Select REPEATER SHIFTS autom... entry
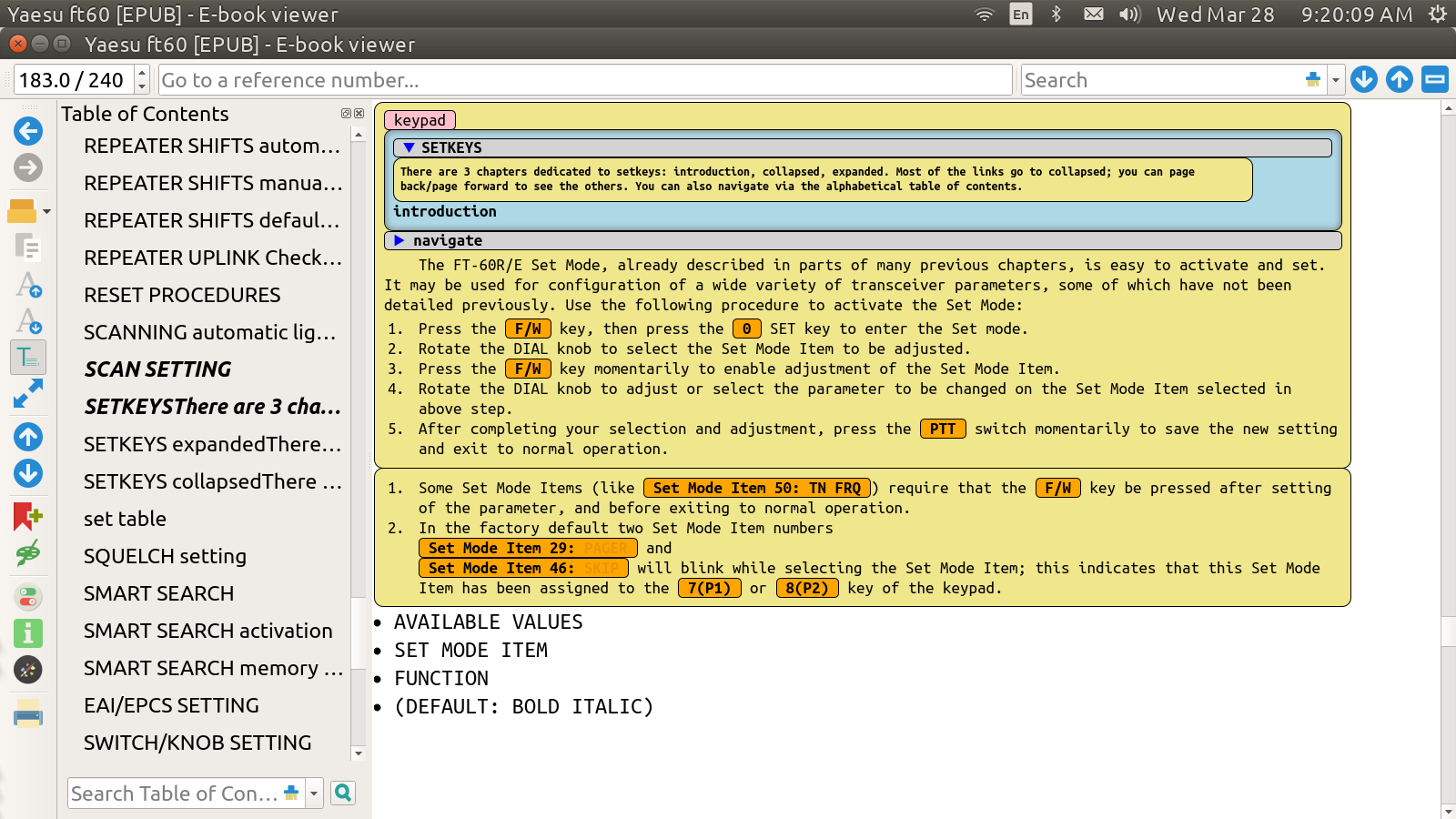Image resolution: width=1456 pixels, height=819 pixels. [x=212, y=146]
